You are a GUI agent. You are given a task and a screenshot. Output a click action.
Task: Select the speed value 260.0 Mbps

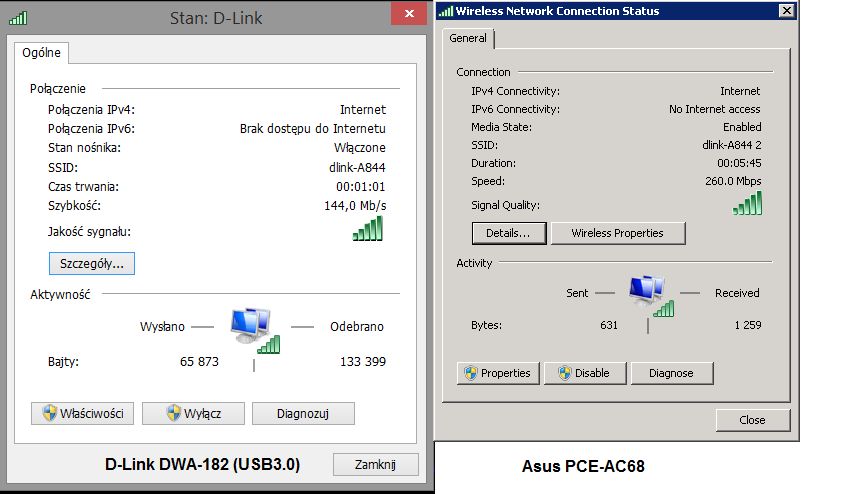pyautogui.click(x=733, y=181)
